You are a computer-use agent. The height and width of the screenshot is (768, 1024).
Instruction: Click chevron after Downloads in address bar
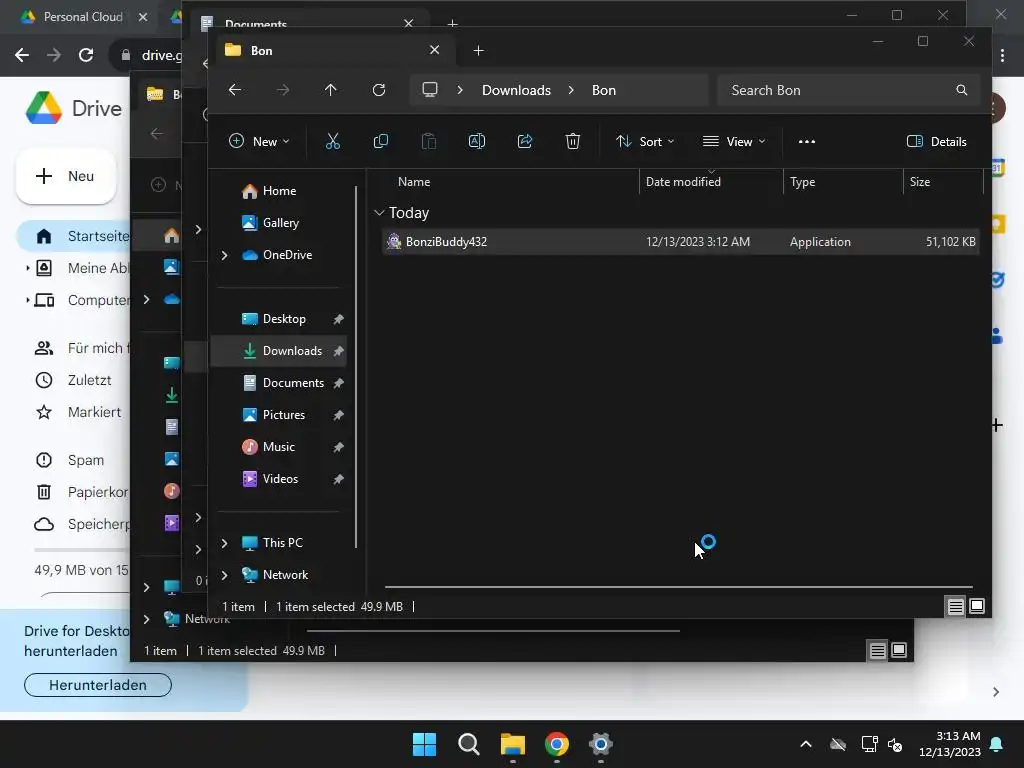[x=571, y=90]
